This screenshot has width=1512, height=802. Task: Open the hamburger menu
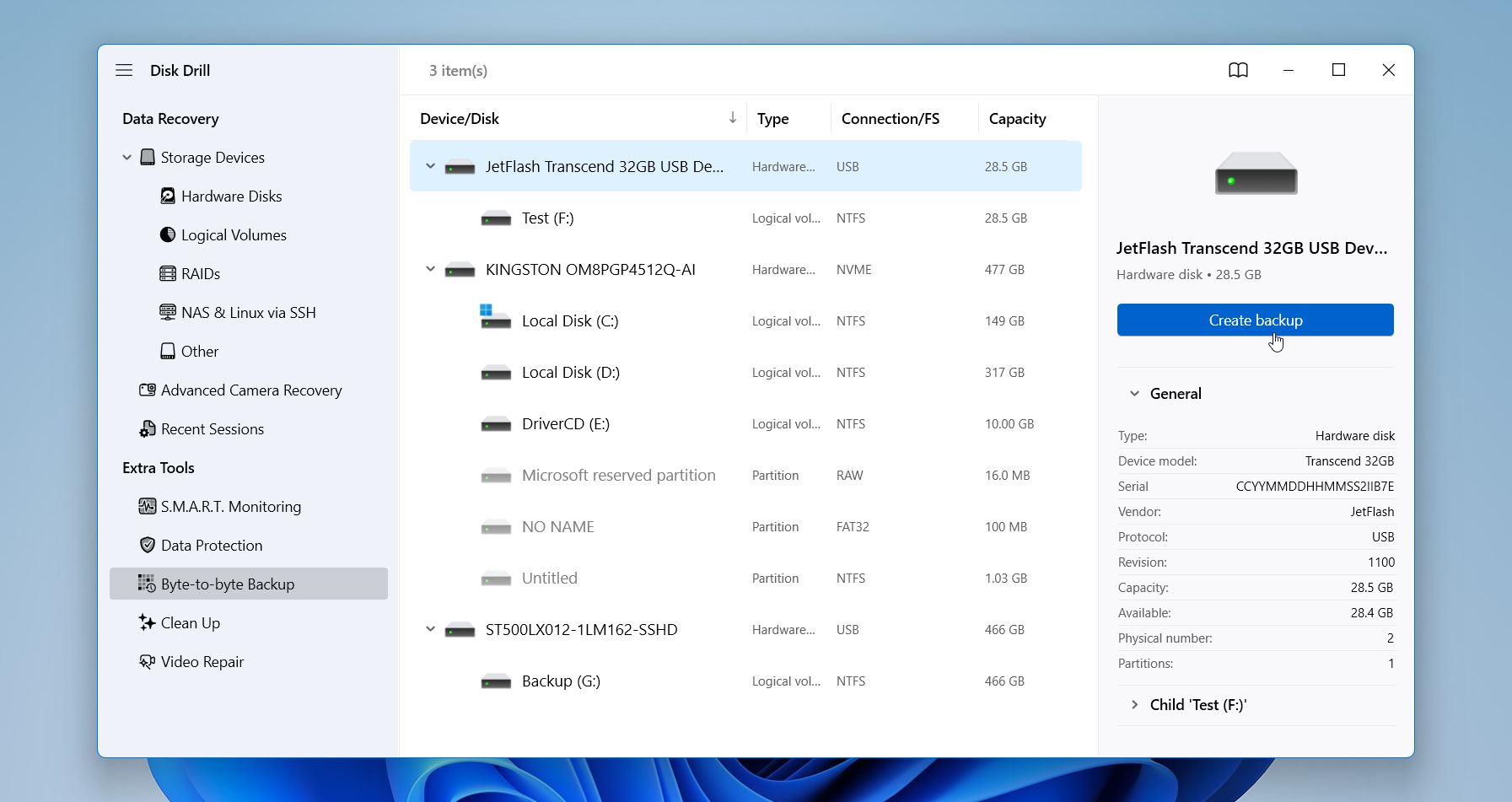124,70
